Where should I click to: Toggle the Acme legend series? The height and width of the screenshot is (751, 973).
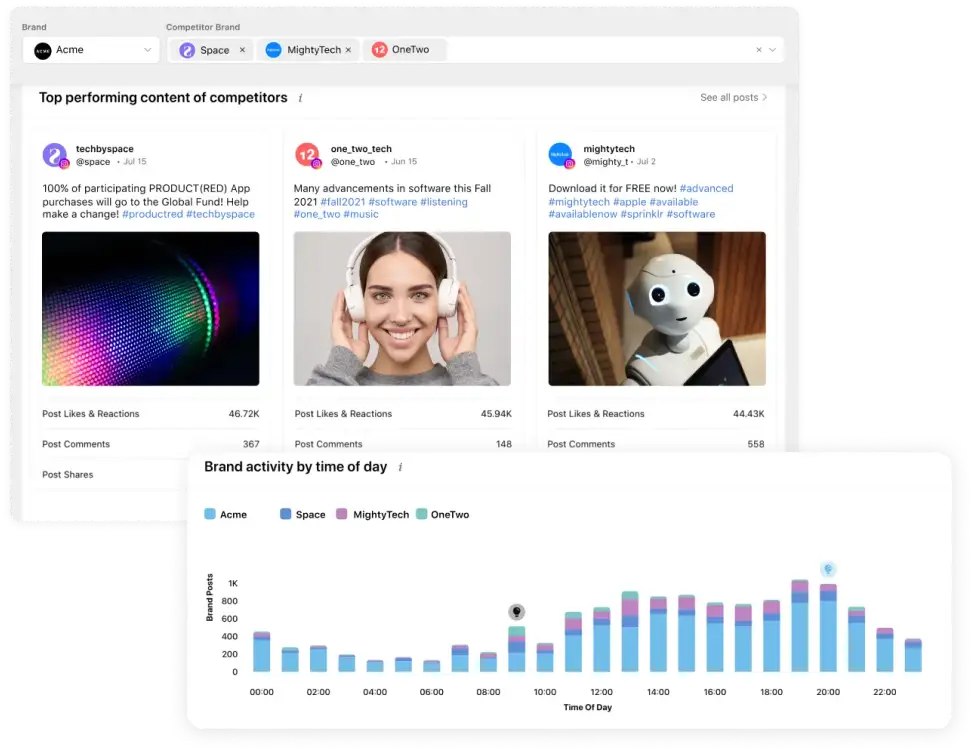(226, 515)
